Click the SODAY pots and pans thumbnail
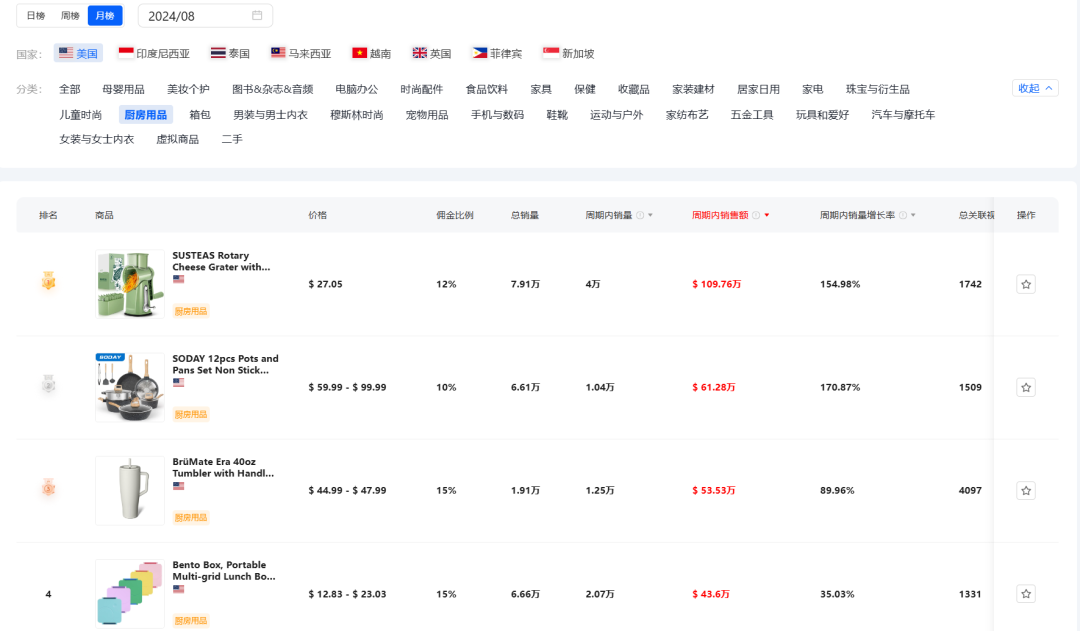The width and height of the screenshot is (1080, 631). (x=129, y=387)
